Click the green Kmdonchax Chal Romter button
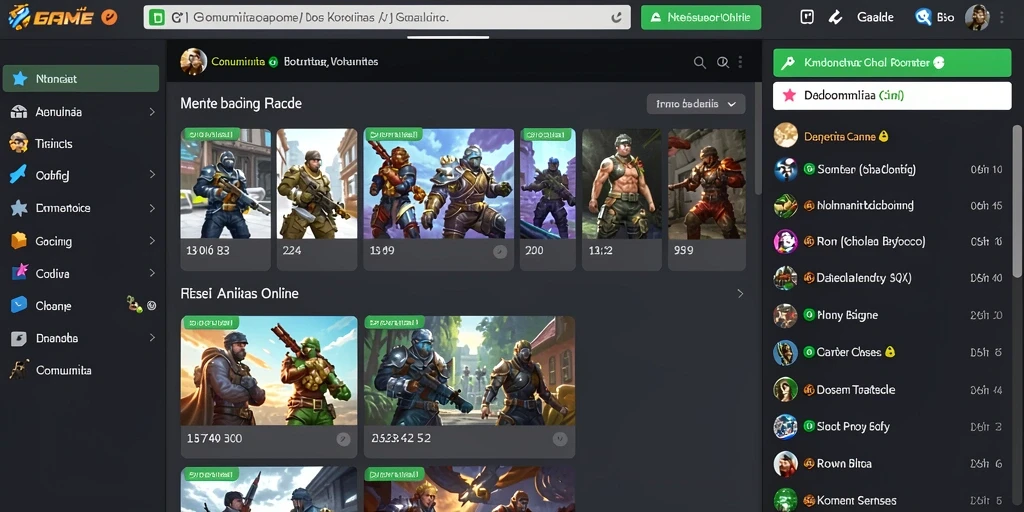 tap(892, 63)
